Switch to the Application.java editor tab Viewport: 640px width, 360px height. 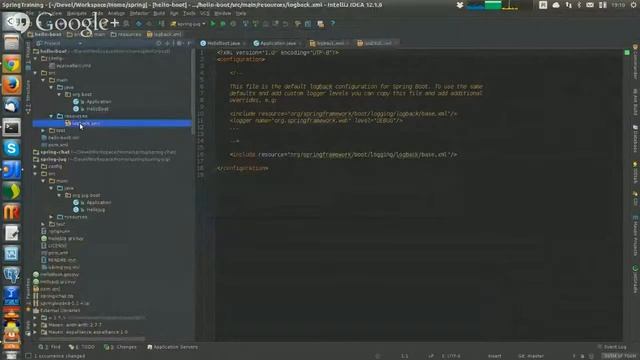tap(278, 43)
